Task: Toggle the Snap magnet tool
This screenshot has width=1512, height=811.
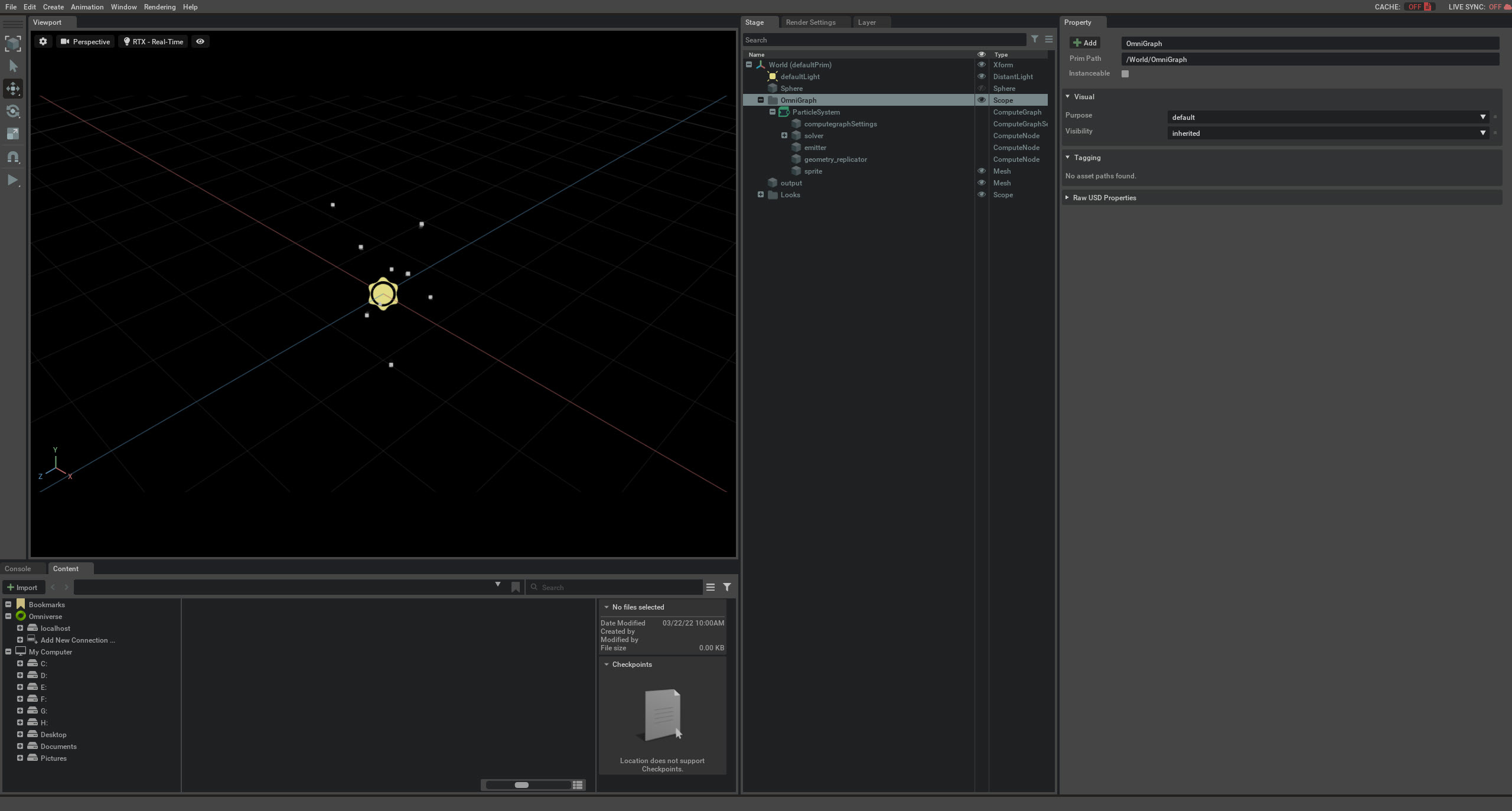Action: (x=13, y=157)
